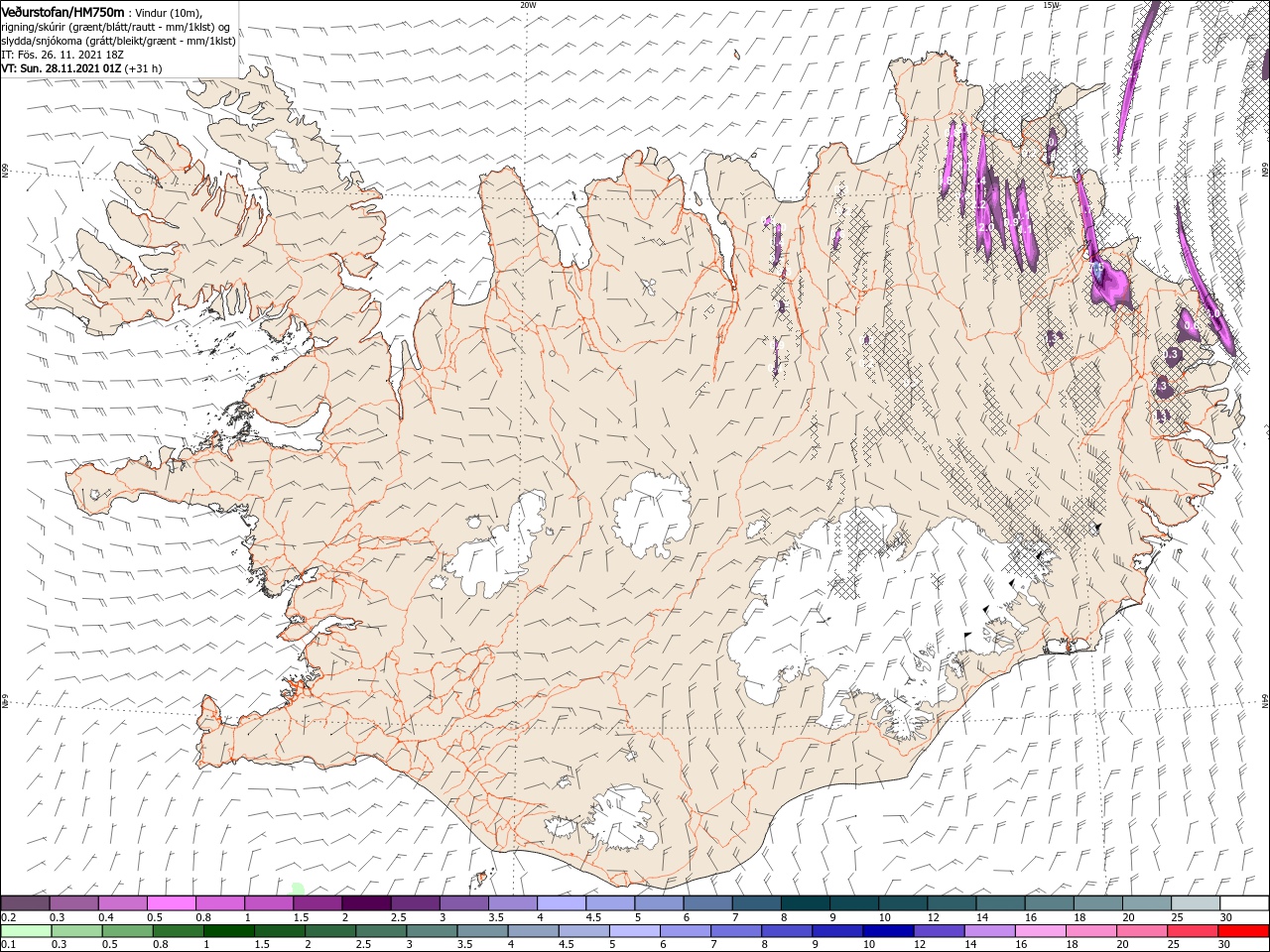Choose the bottom-row swatch labeled 6
1270x952 pixels.
coord(685,931)
